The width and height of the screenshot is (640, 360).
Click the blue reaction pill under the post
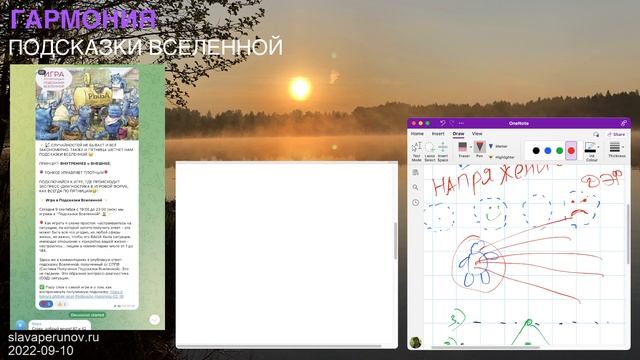click(46, 304)
